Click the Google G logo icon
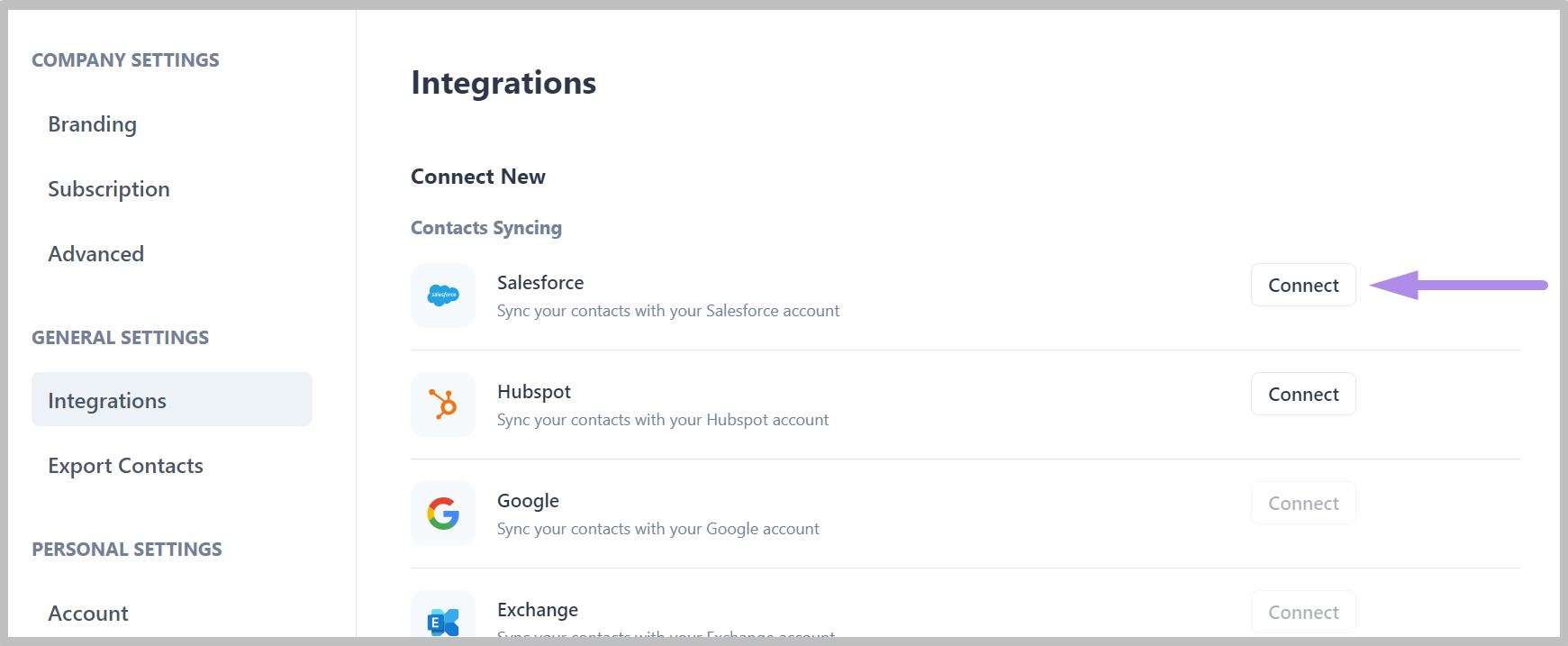This screenshot has width=1568, height=646. 443,514
